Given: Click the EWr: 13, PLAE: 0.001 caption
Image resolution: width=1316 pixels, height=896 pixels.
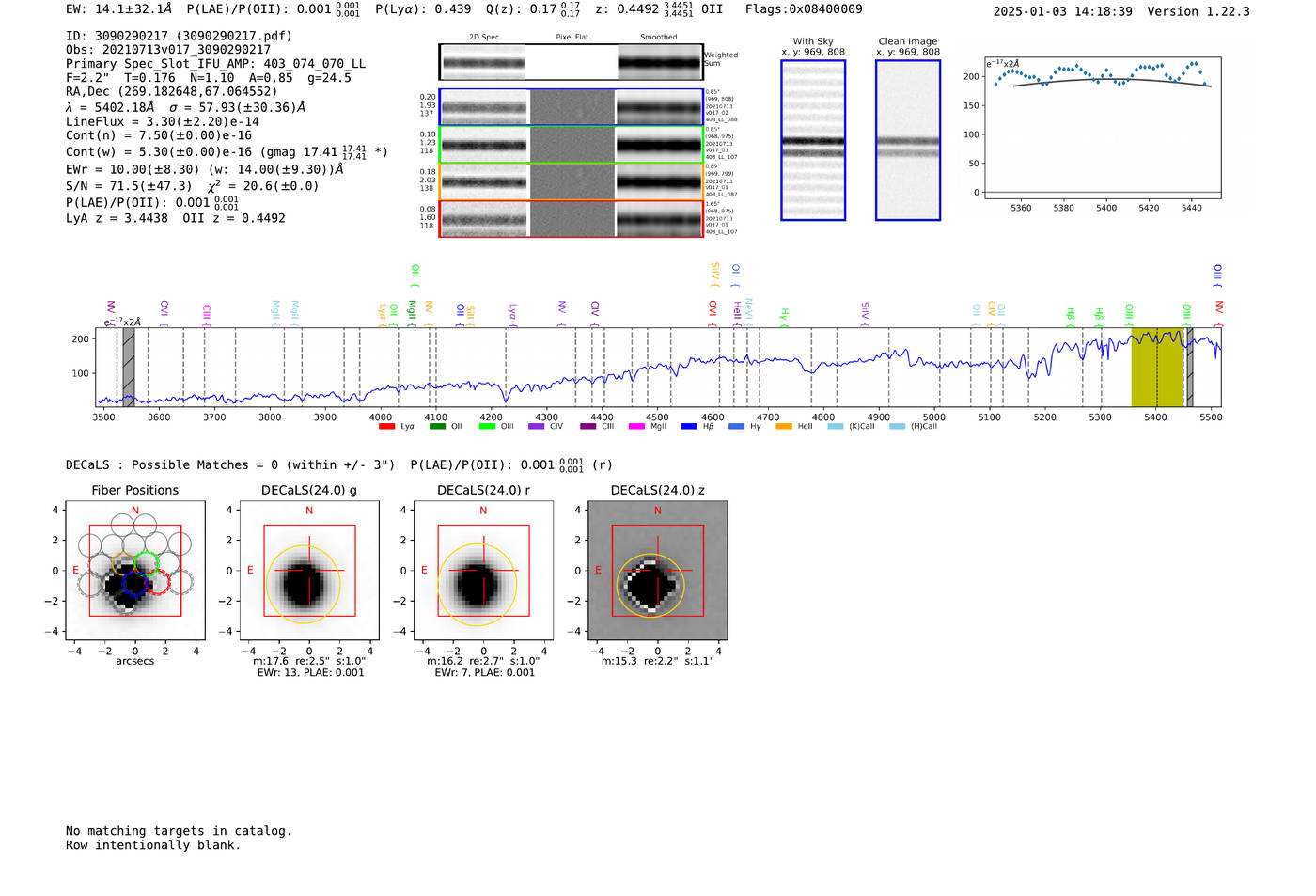Looking at the screenshot, I should [x=310, y=672].
